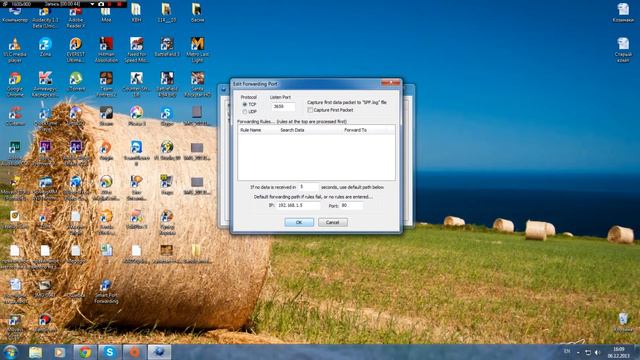Open the EVEREST Ultimate desktop icon

coord(76,50)
